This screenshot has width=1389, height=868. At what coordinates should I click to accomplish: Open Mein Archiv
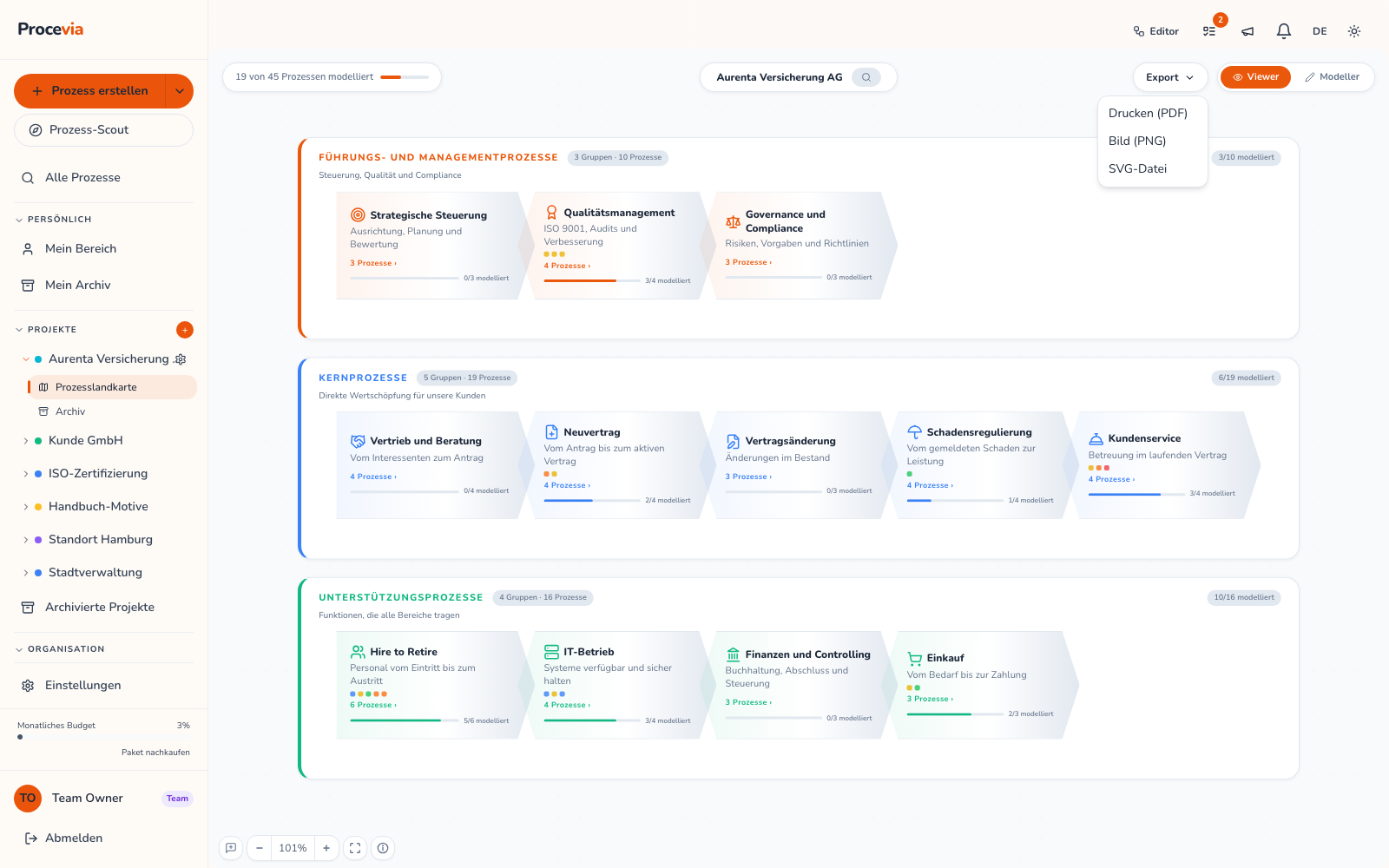coord(104,285)
